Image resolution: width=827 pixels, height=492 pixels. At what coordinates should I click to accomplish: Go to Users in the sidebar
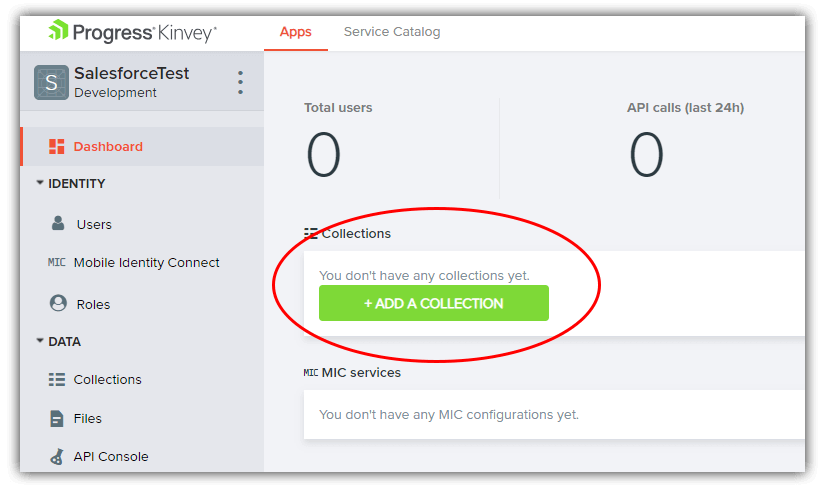pos(94,225)
